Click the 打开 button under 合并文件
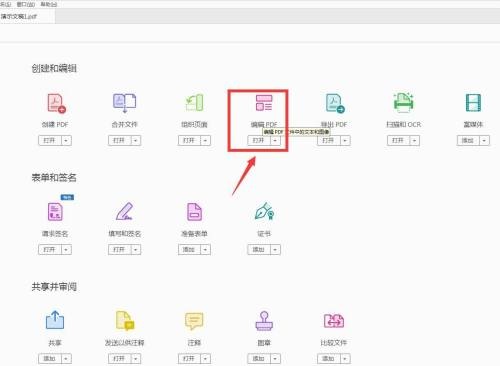500x366 pixels. coord(120,140)
